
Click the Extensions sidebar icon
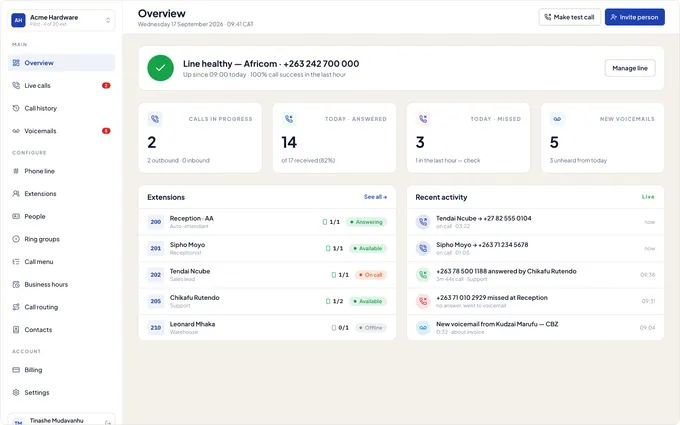click(16, 193)
